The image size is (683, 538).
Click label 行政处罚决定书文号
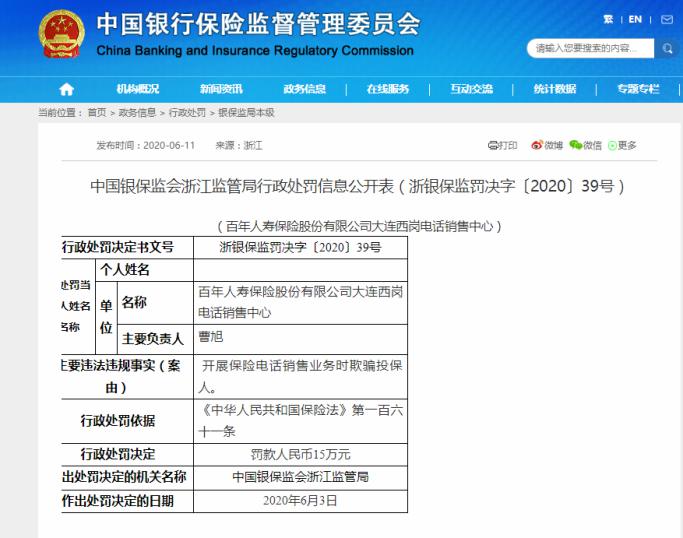118,247
